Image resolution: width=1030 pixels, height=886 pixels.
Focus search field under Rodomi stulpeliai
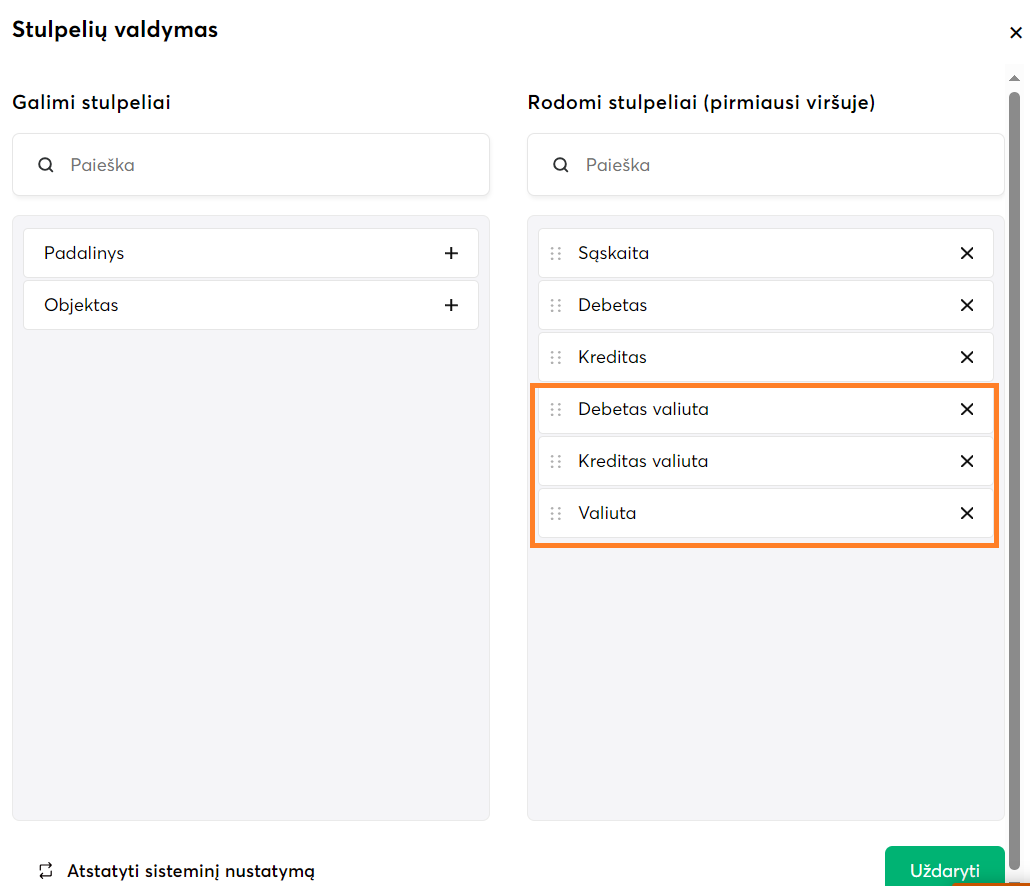tap(785, 165)
